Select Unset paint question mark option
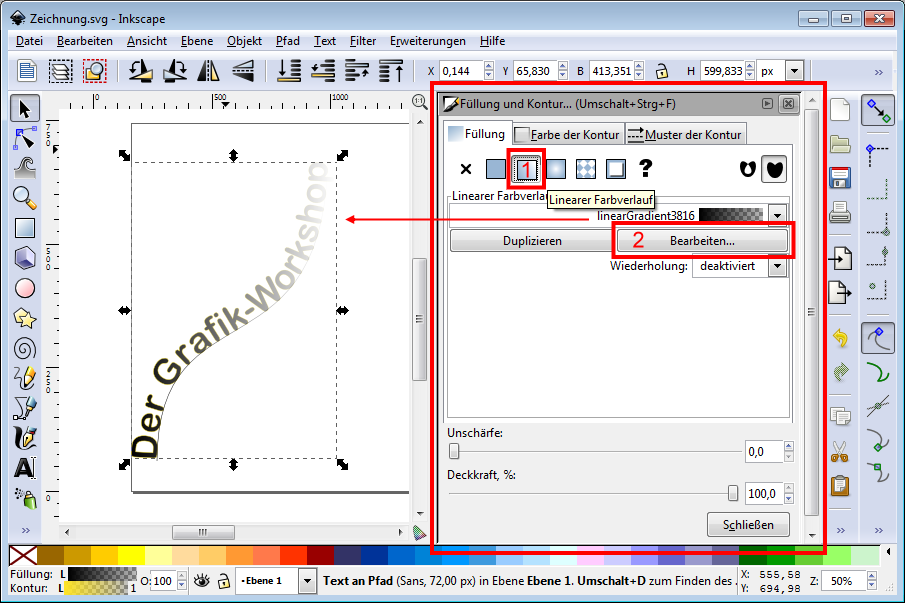905x603 pixels. tap(646, 168)
